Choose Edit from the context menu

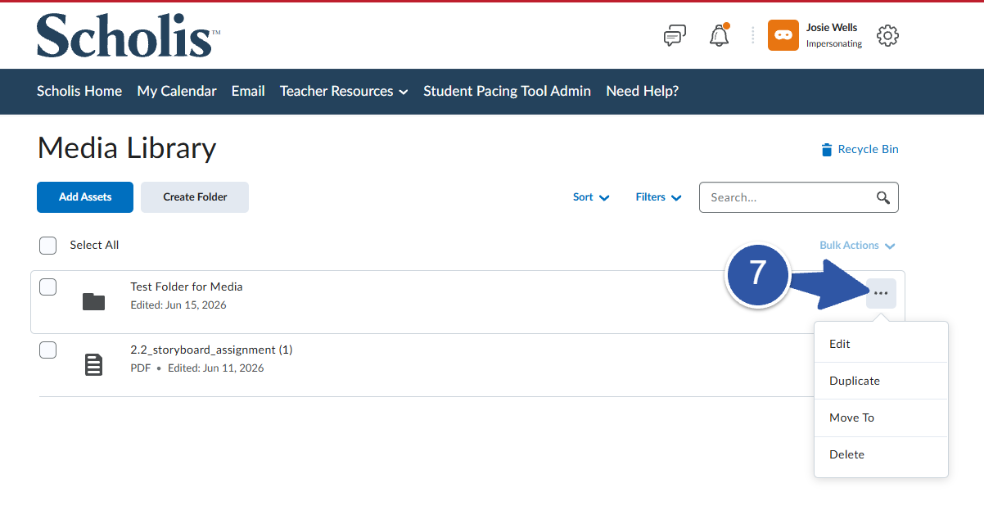881,344
